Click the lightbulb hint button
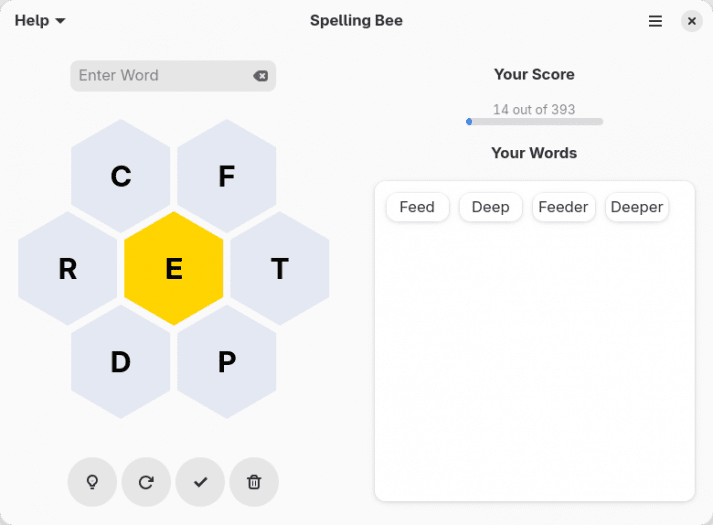 pos(92,482)
